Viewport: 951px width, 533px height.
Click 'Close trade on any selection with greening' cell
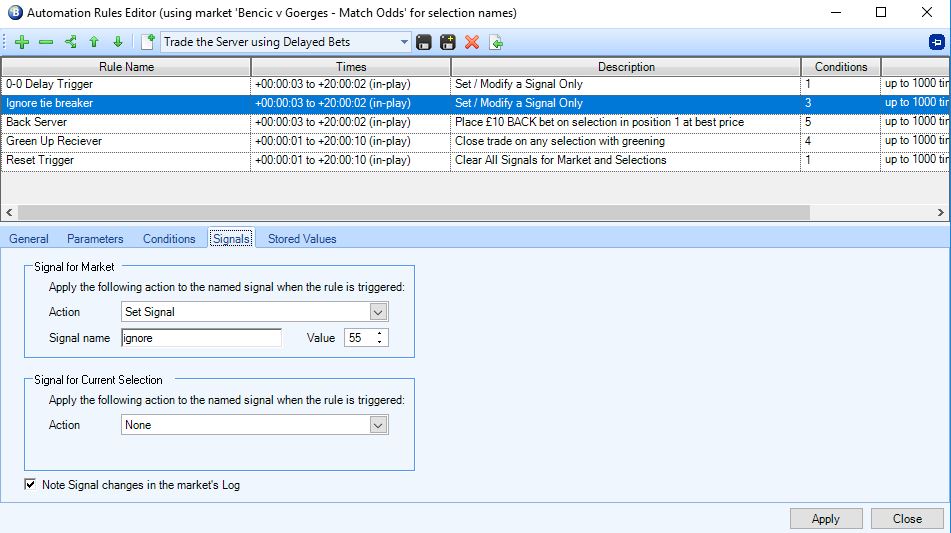point(626,141)
